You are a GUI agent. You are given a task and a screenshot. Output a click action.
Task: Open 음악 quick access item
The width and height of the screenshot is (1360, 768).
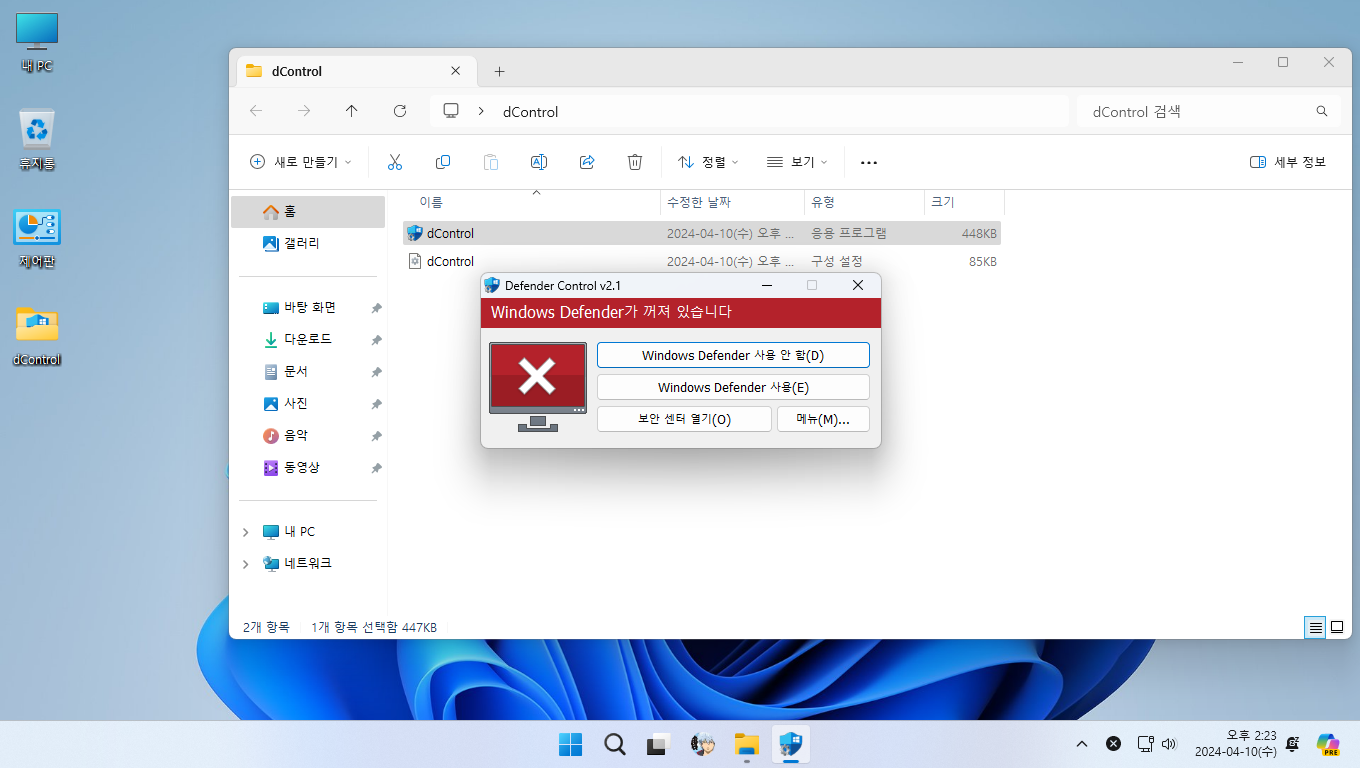[x=308, y=436]
